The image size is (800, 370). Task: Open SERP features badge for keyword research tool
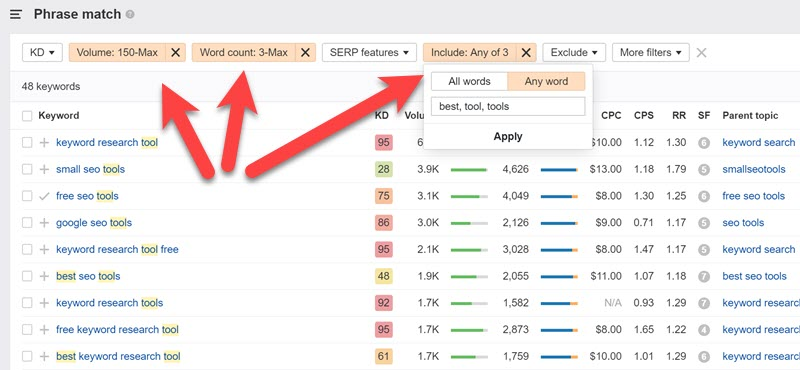click(704, 143)
